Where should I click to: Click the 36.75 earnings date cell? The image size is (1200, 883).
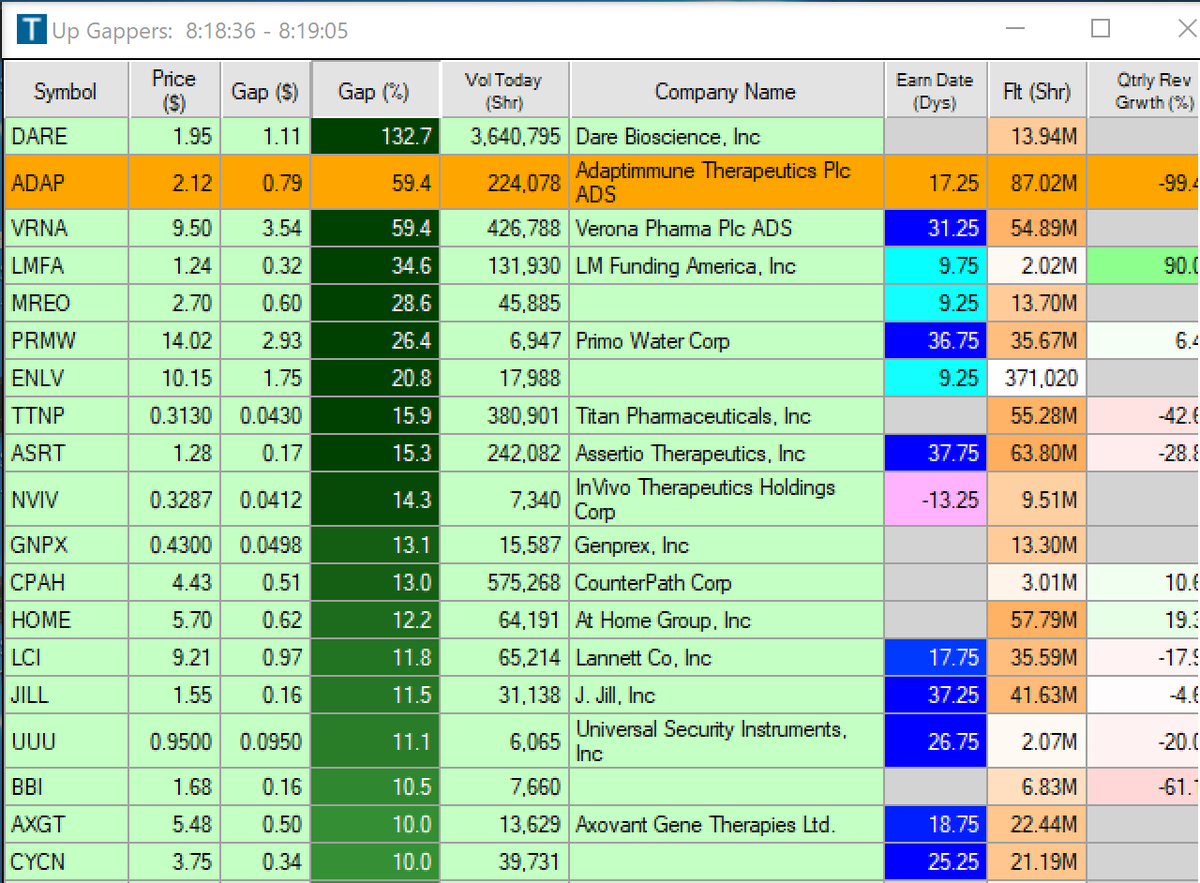tap(936, 341)
